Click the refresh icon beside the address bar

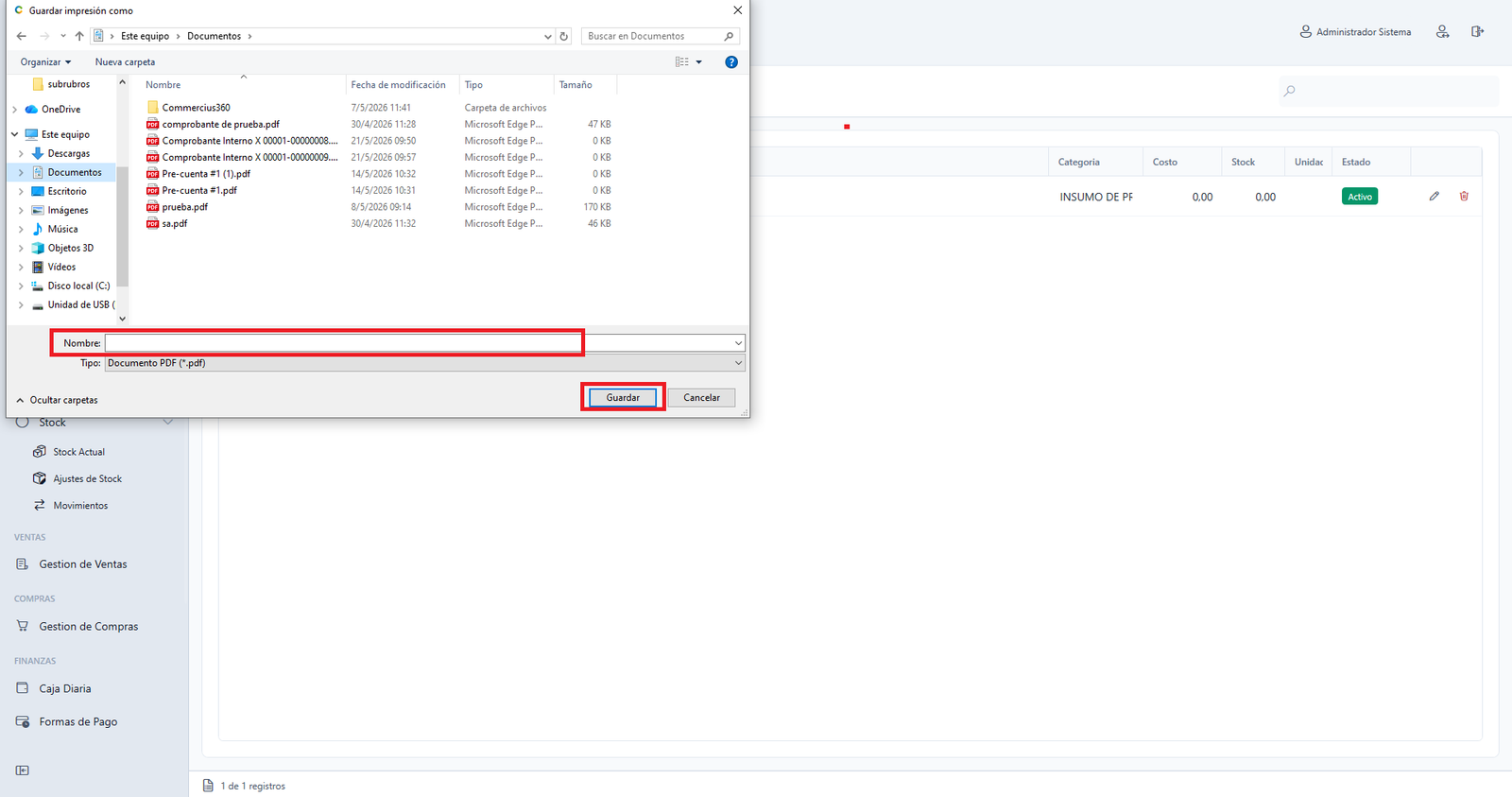click(x=564, y=36)
